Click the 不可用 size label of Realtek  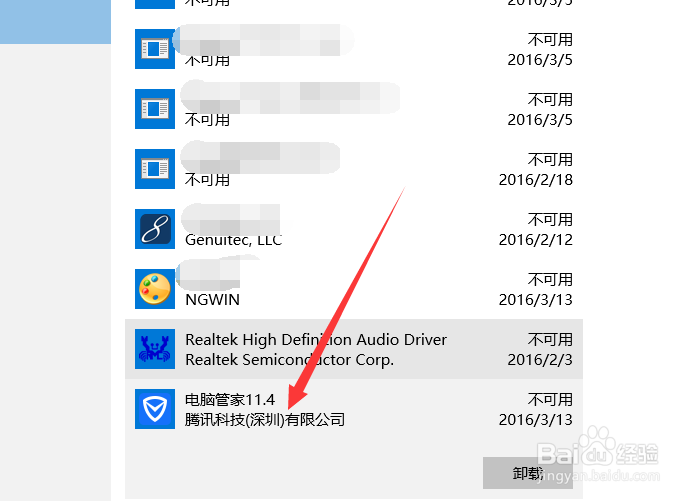pos(550,340)
